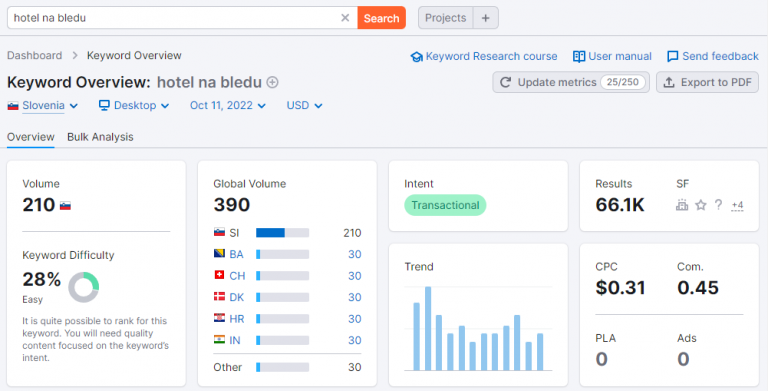Open the USD currency dropdown
This screenshot has height=391, width=768.
point(304,105)
